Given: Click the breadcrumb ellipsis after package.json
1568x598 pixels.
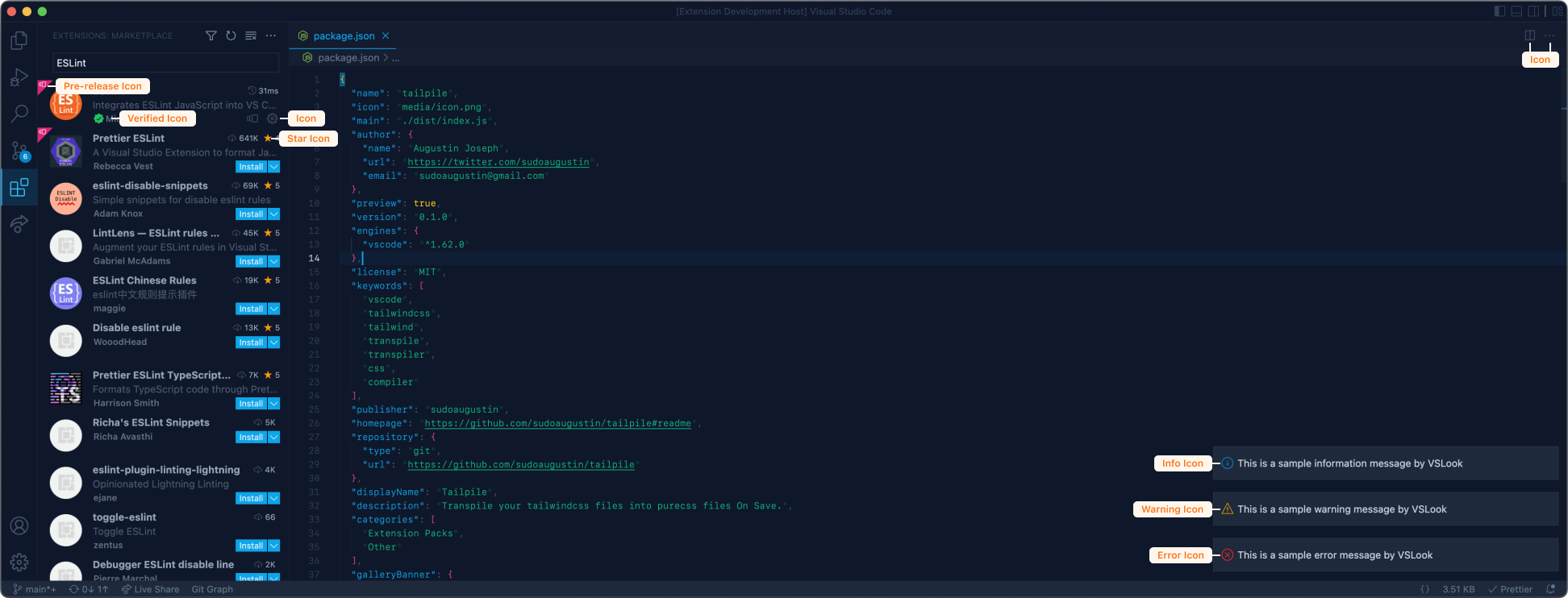Looking at the screenshot, I should [x=395, y=58].
